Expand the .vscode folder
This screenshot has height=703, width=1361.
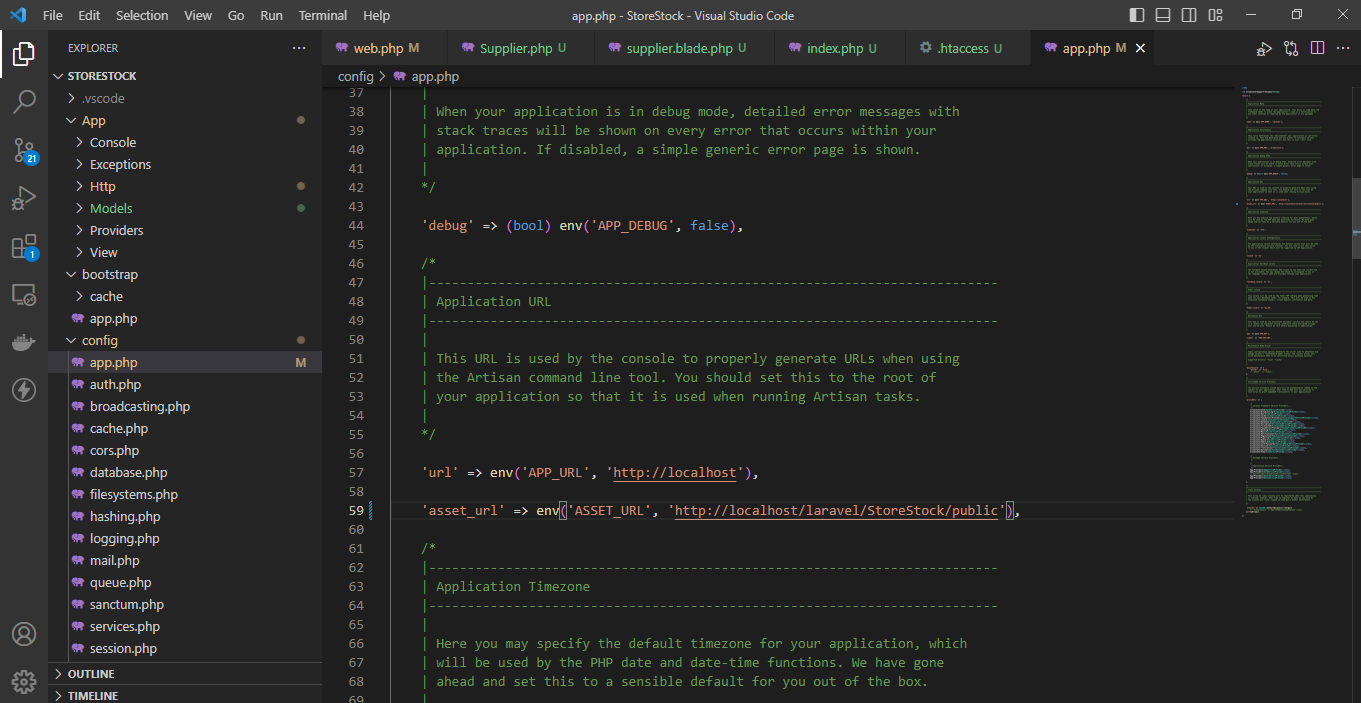tap(104, 98)
